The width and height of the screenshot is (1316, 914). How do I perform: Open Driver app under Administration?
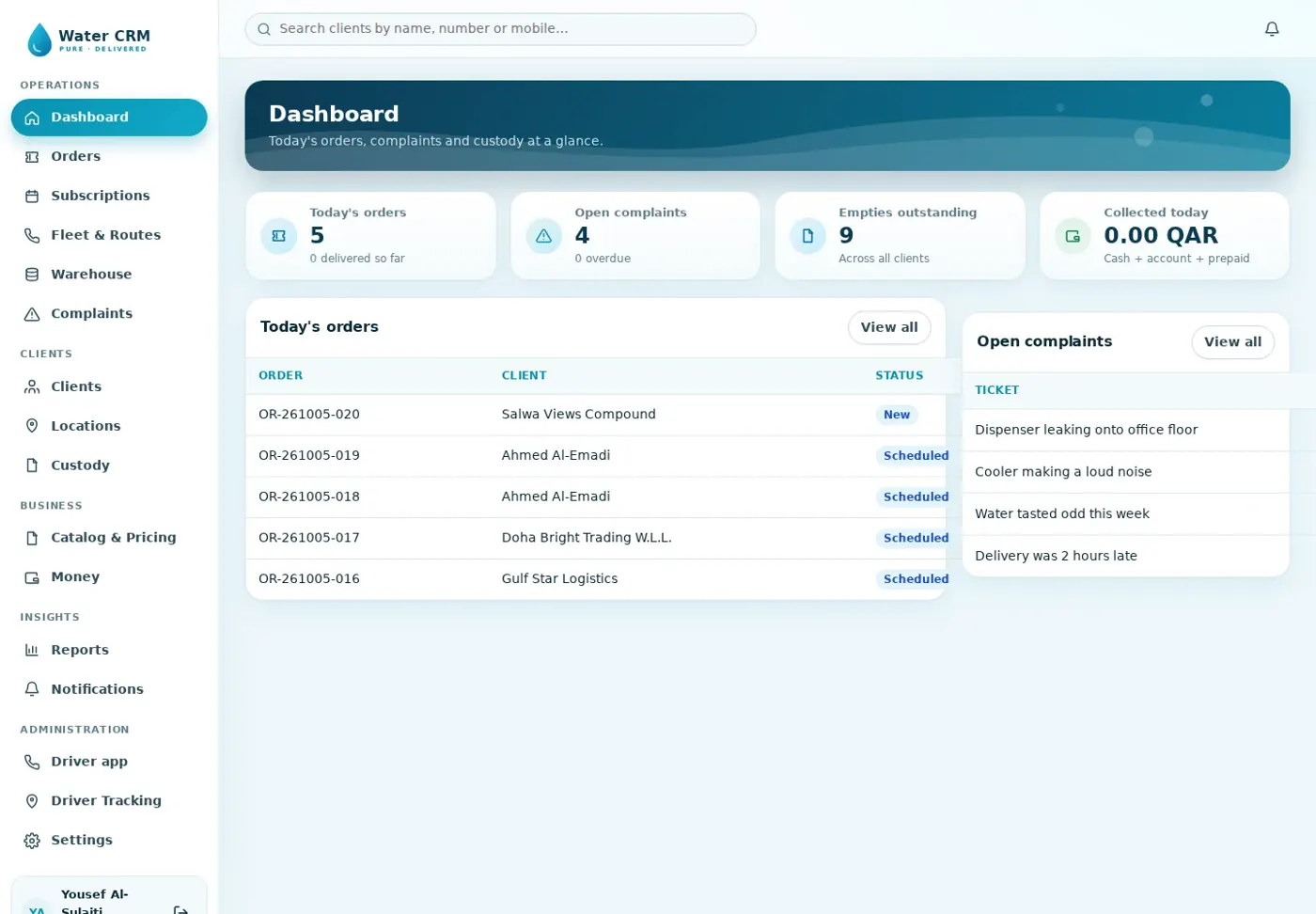tap(109, 762)
